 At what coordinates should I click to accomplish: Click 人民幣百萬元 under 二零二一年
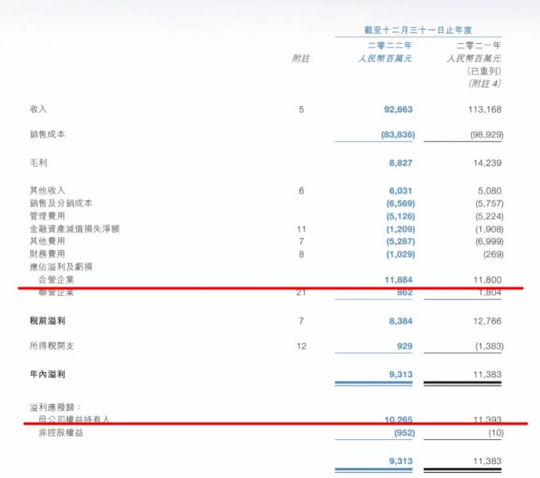pyautogui.click(x=474, y=59)
